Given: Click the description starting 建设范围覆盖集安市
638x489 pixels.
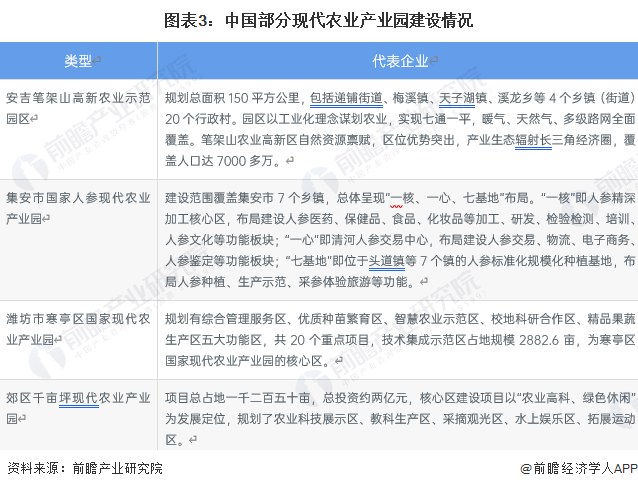Looking at the screenshot, I should [400, 240].
